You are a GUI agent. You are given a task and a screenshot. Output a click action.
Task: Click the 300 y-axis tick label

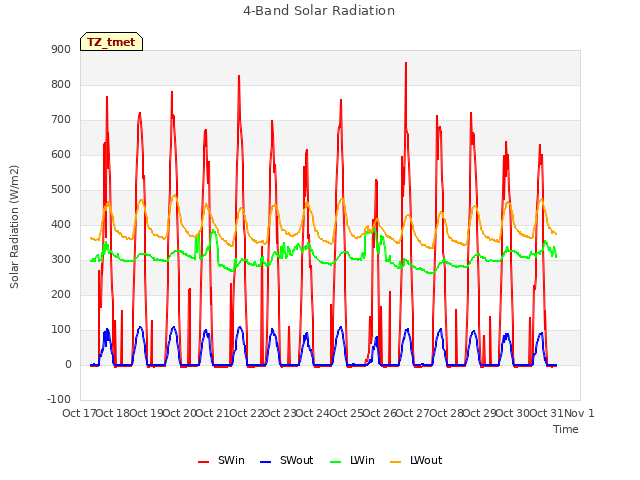[61, 260]
